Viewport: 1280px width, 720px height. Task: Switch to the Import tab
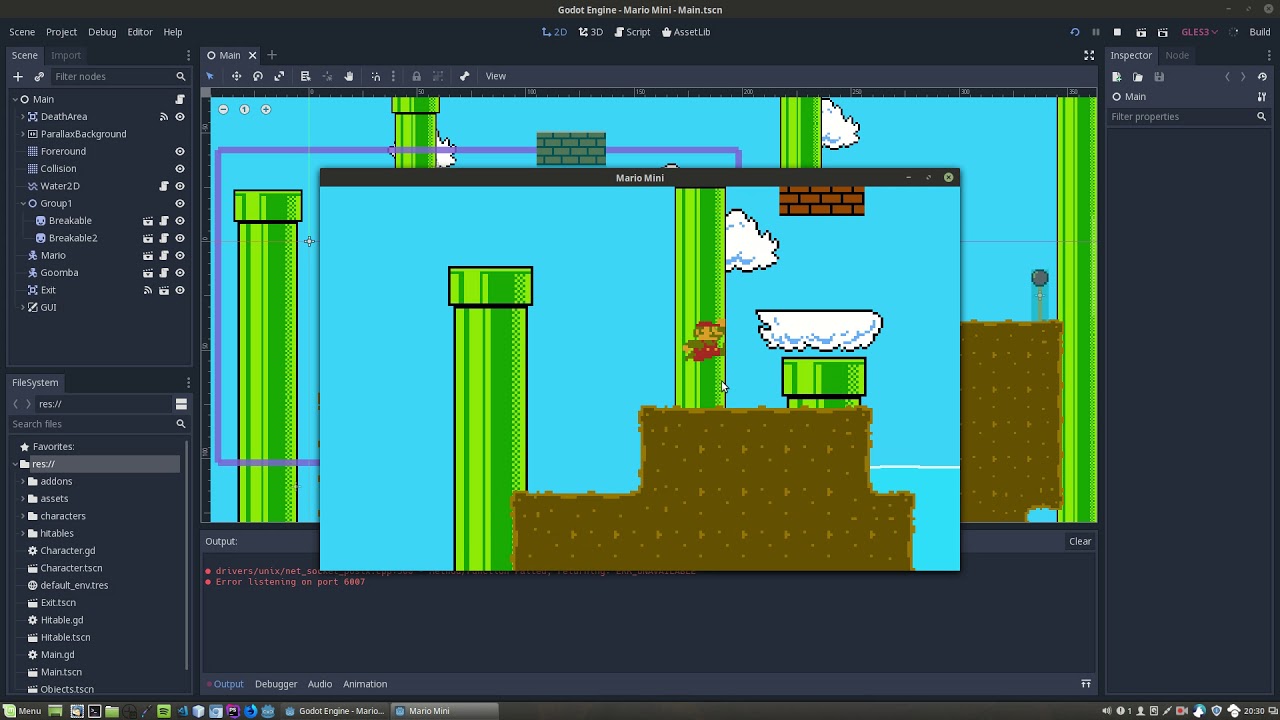pos(66,55)
